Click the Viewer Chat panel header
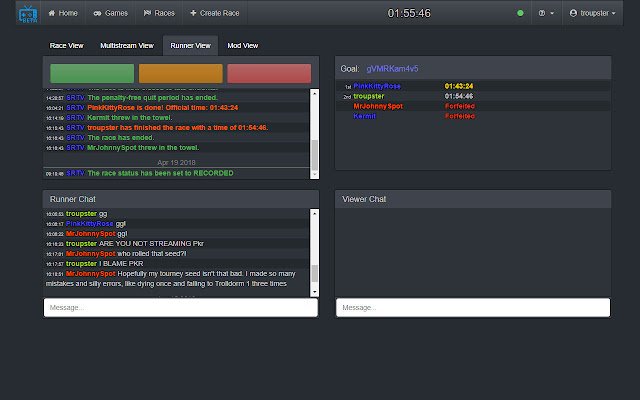This screenshot has height=400, width=640. click(x=473, y=199)
